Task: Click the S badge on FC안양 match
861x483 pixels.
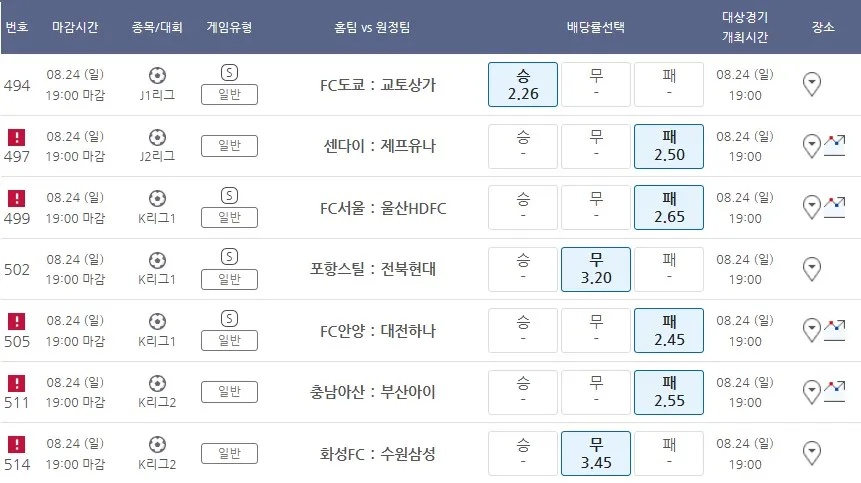Action: [x=229, y=319]
